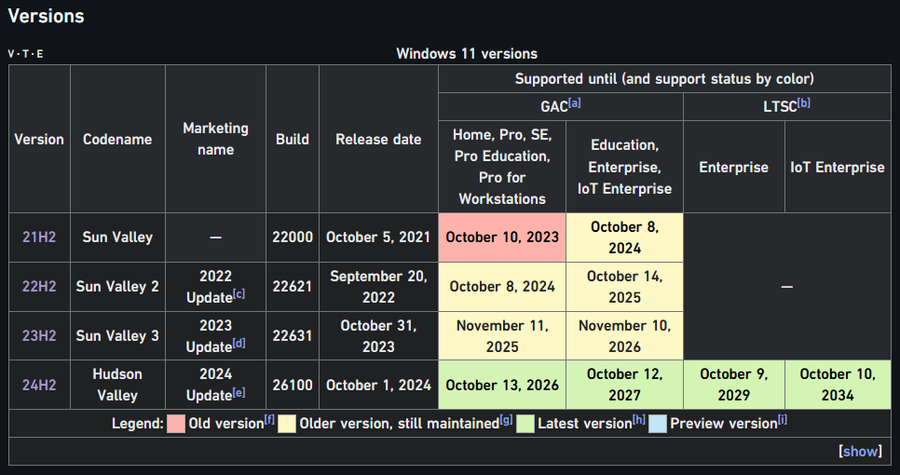Select the Sun Valley 3 codename cell
The height and width of the screenshot is (475, 900).
pos(118,336)
